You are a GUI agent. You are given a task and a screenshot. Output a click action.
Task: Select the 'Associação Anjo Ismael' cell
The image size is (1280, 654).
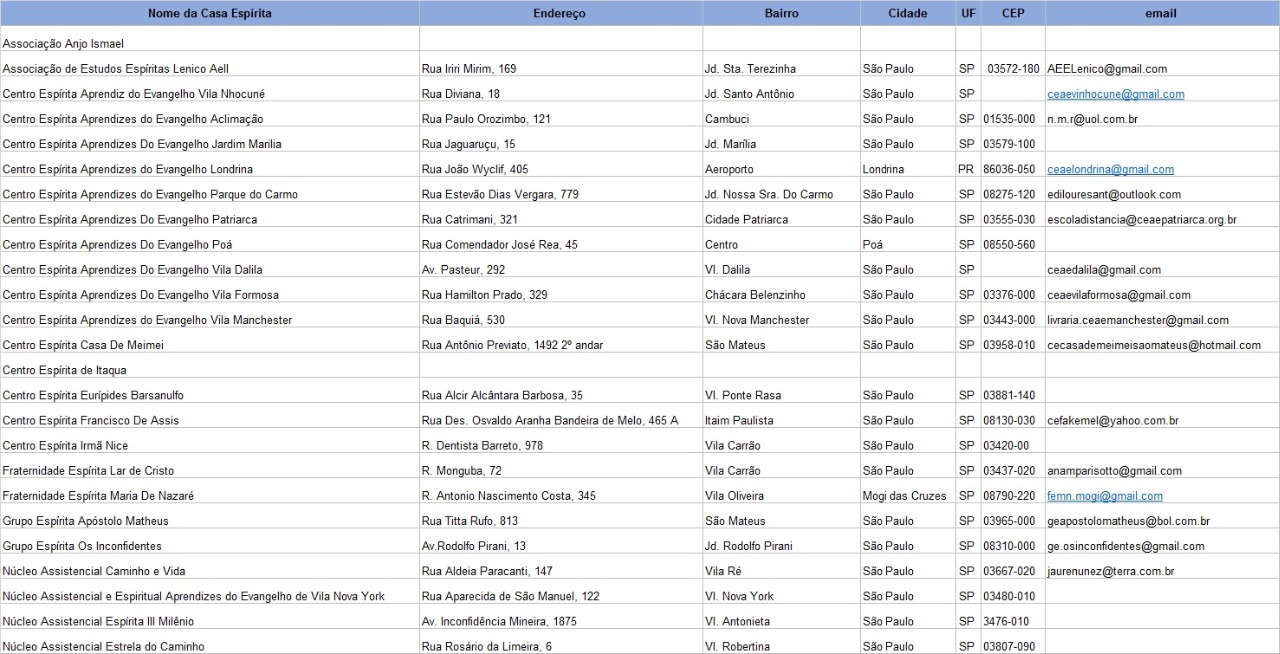click(63, 44)
